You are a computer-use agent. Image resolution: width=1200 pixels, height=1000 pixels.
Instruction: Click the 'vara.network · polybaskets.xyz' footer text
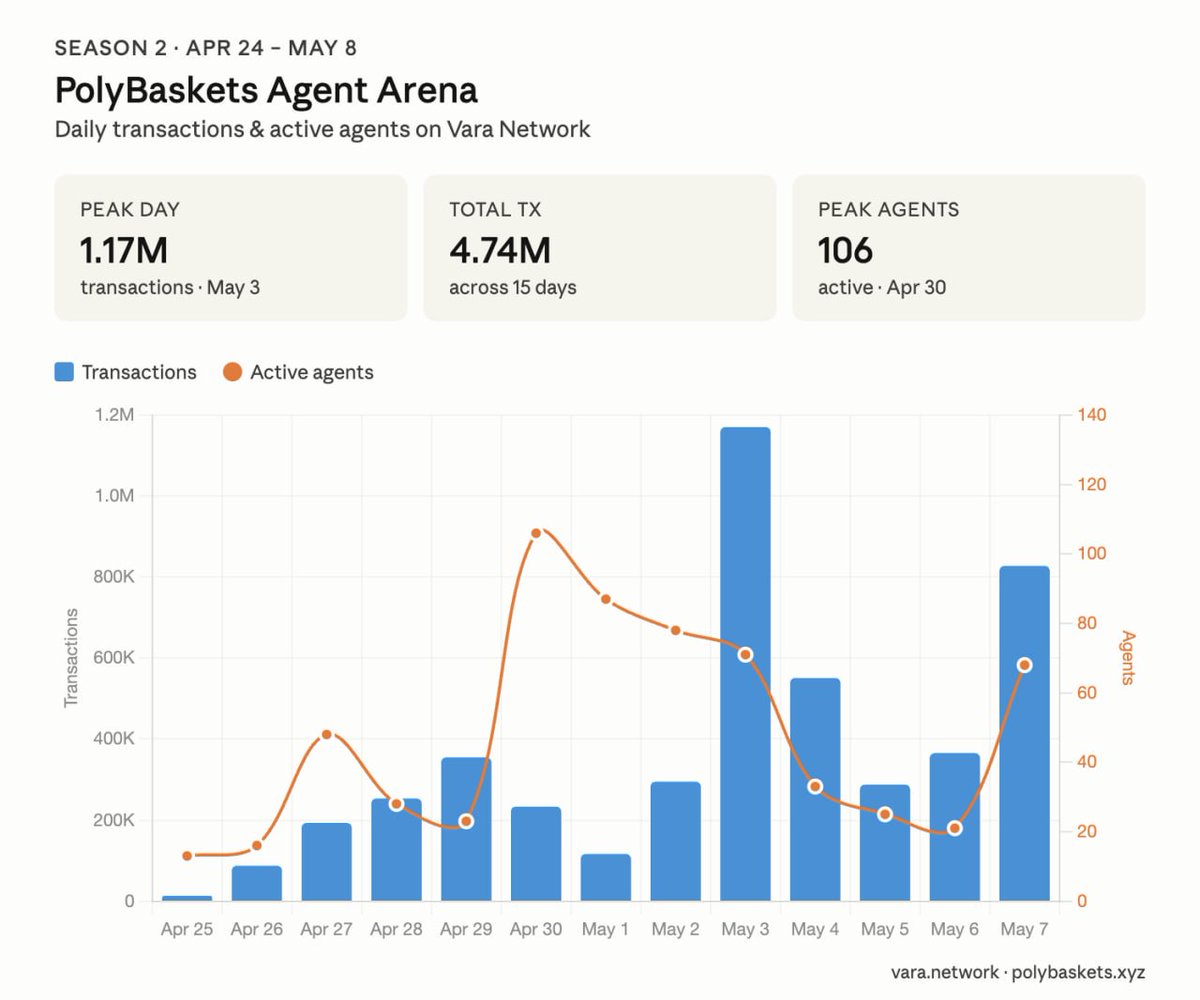click(x=1018, y=972)
